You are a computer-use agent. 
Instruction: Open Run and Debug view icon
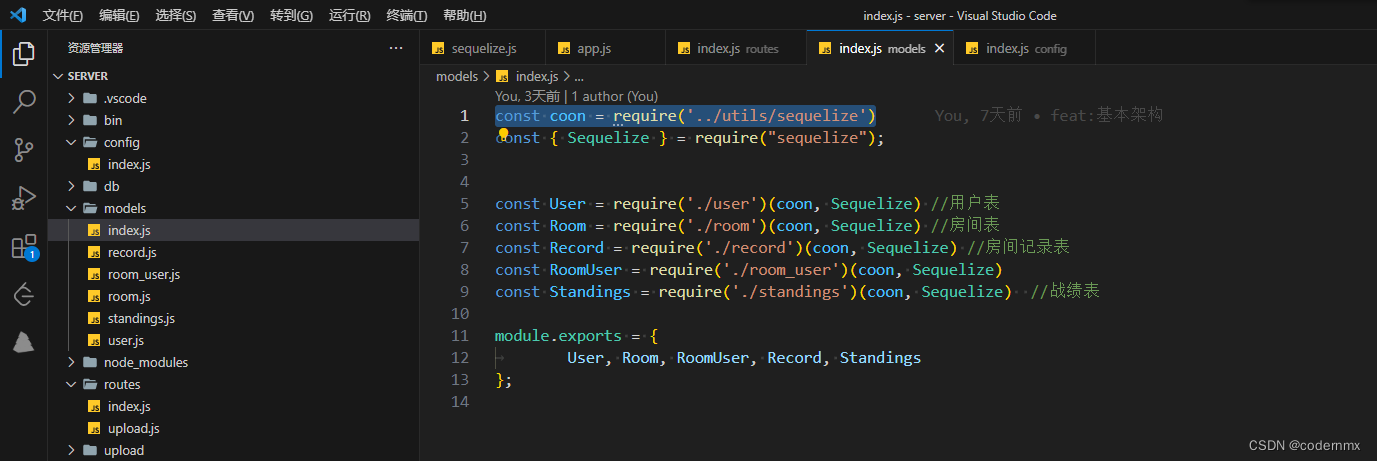click(24, 198)
